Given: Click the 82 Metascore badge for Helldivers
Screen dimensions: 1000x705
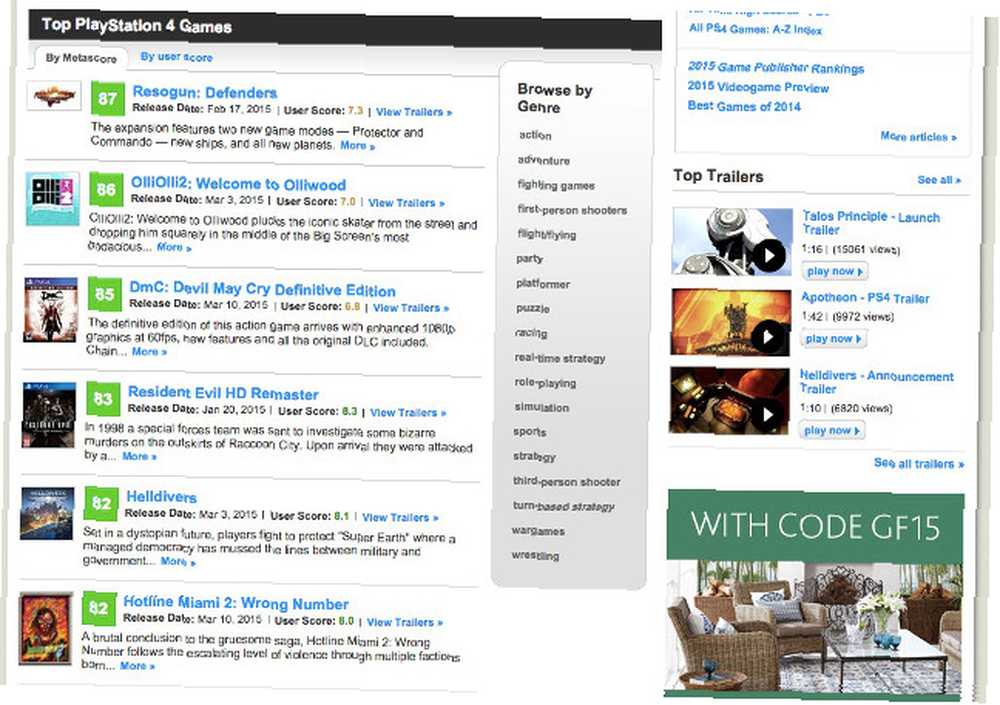Looking at the screenshot, I should (x=101, y=503).
